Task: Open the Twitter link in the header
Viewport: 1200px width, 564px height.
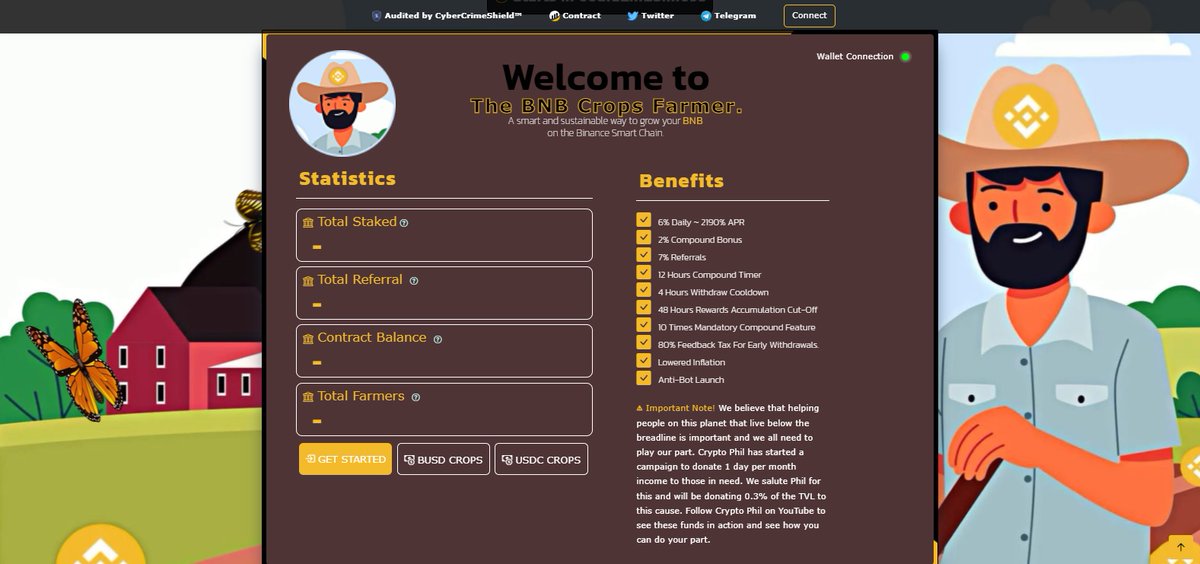Action: click(x=650, y=16)
